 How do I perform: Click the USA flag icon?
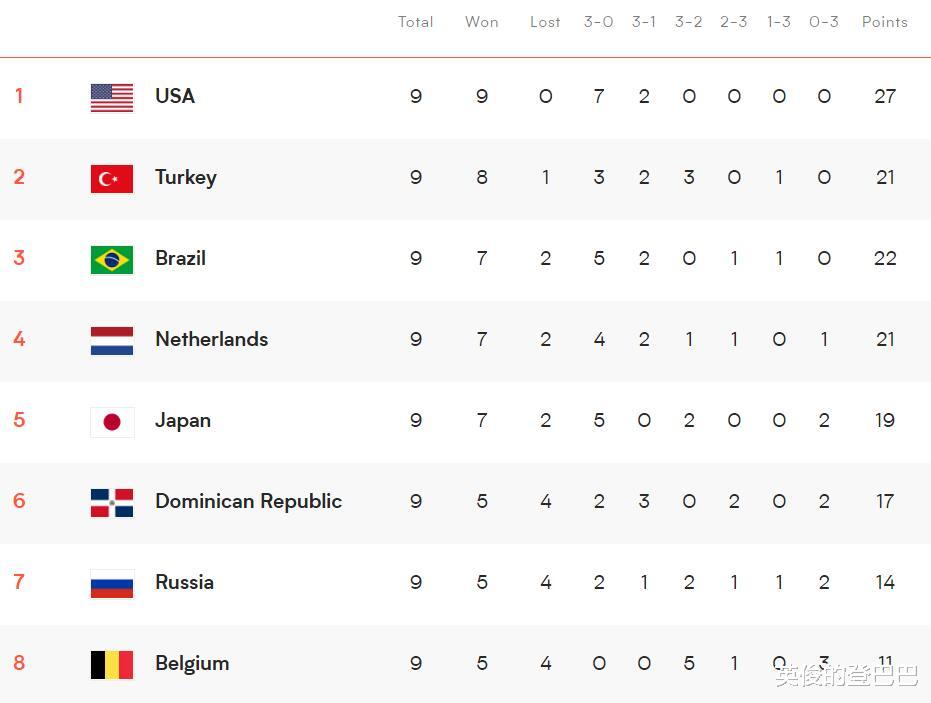coord(112,97)
